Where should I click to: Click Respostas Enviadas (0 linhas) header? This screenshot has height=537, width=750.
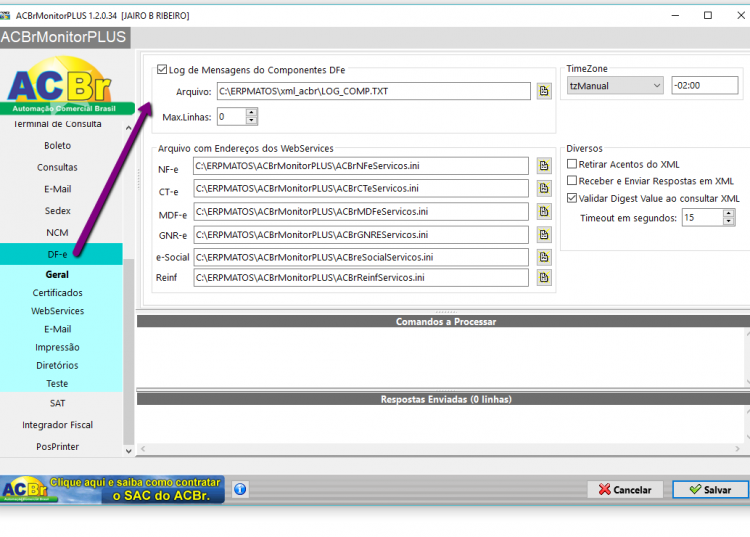(x=445, y=399)
